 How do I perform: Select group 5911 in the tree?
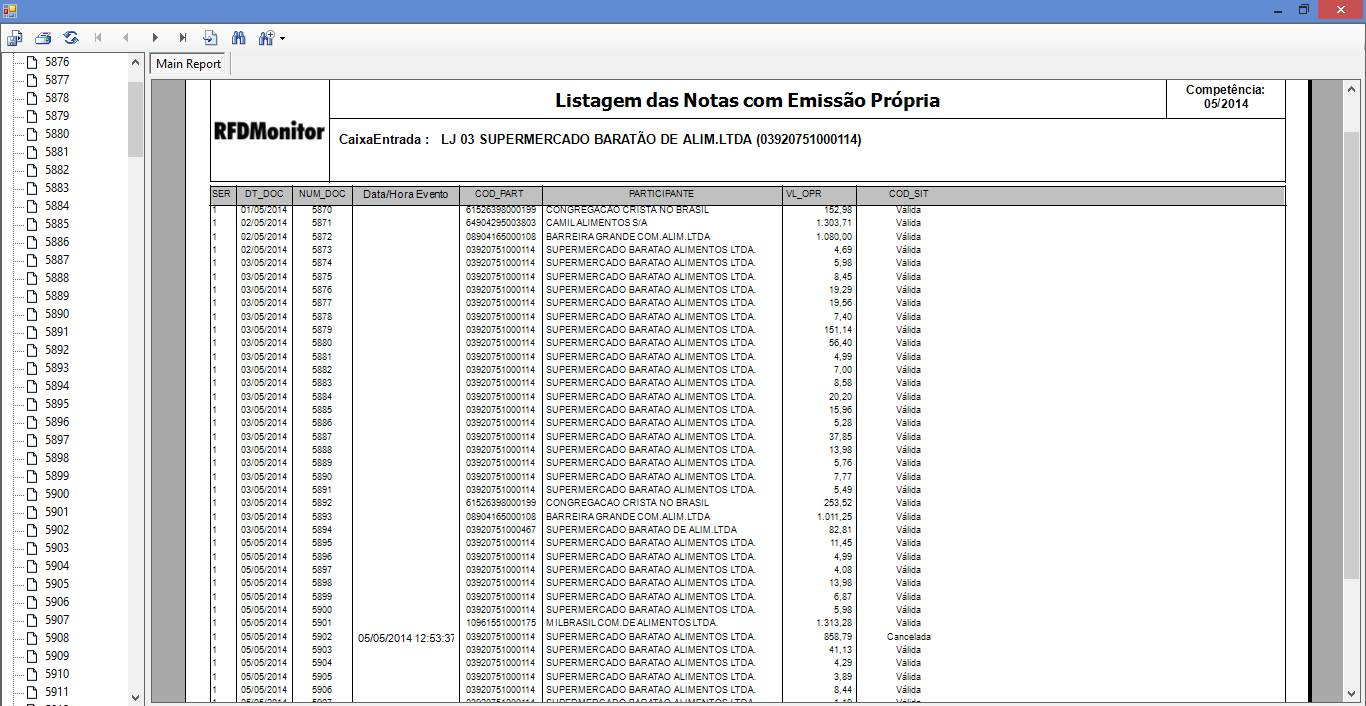point(57,692)
